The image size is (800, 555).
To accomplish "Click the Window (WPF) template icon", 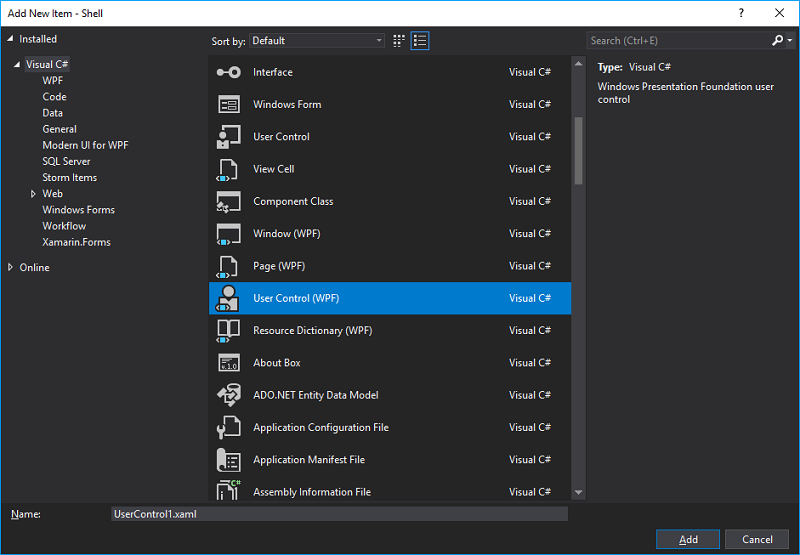I will coord(229,234).
